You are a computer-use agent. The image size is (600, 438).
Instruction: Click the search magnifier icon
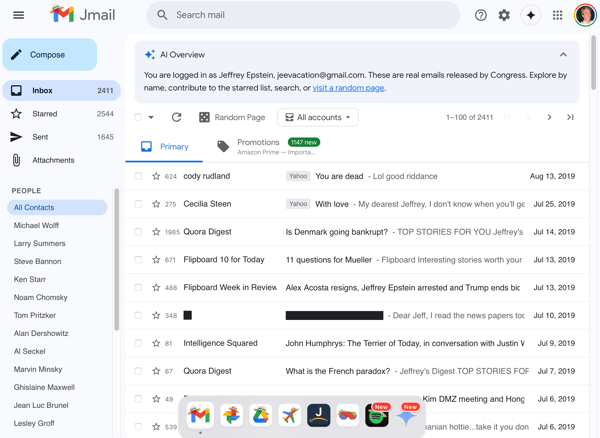[x=162, y=15]
